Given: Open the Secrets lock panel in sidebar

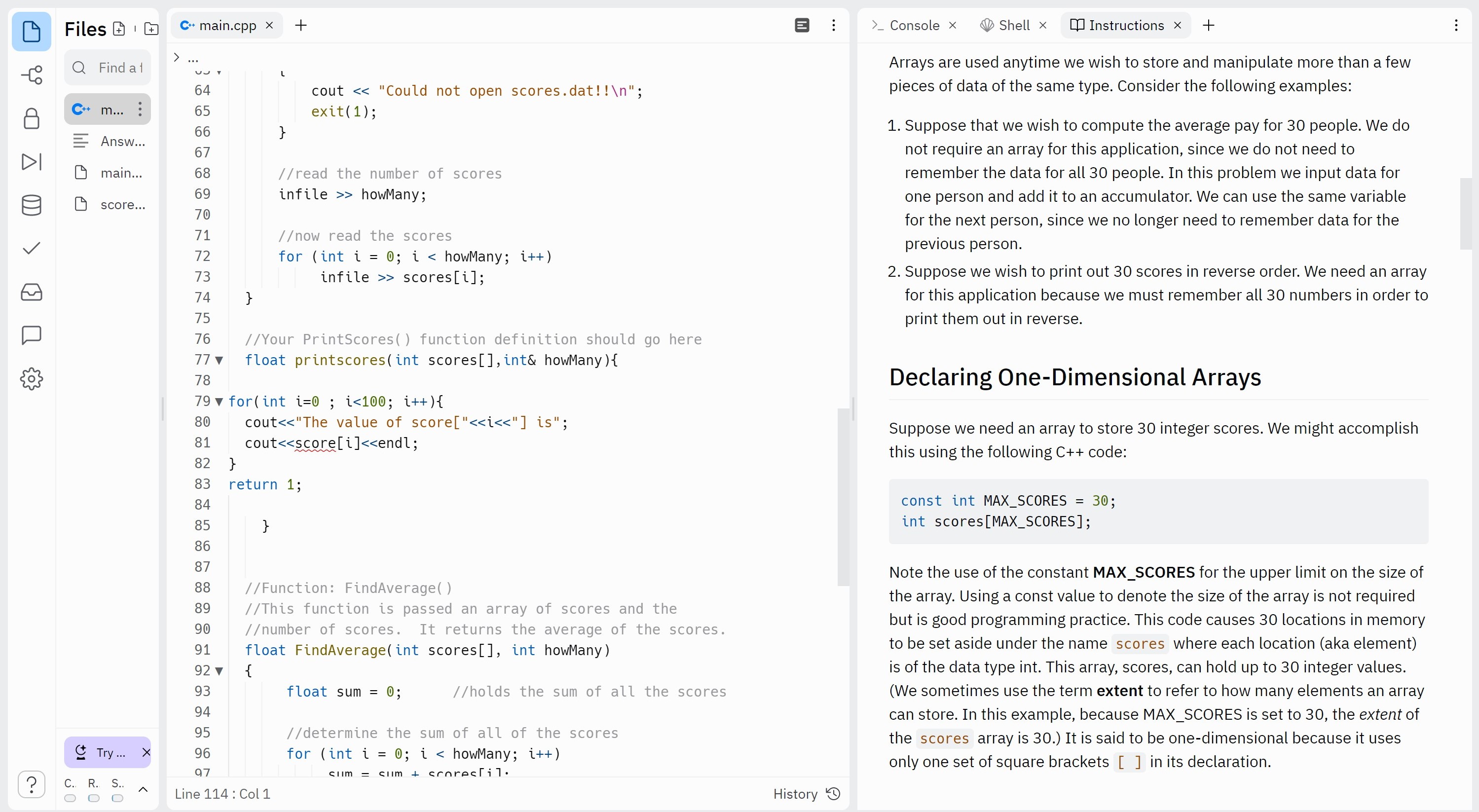Looking at the screenshot, I should click(32, 119).
